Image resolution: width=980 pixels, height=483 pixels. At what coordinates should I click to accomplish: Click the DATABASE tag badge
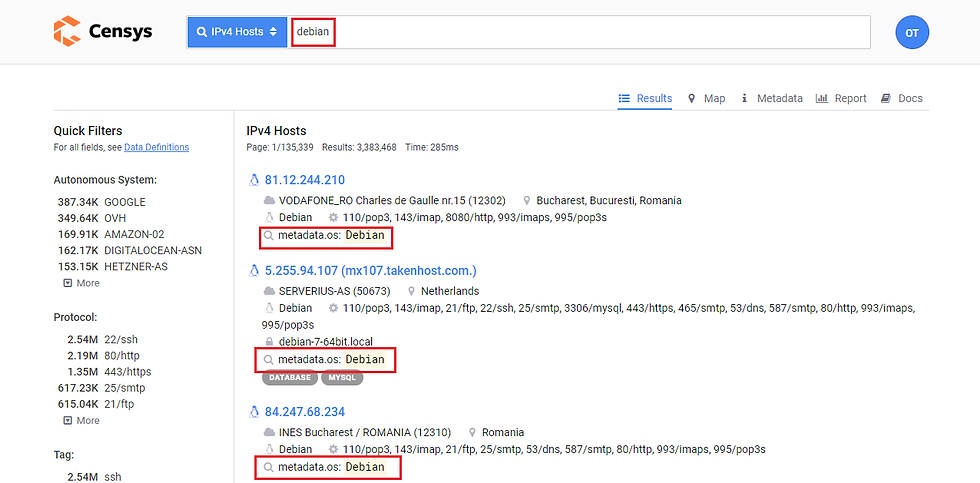click(289, 377)
